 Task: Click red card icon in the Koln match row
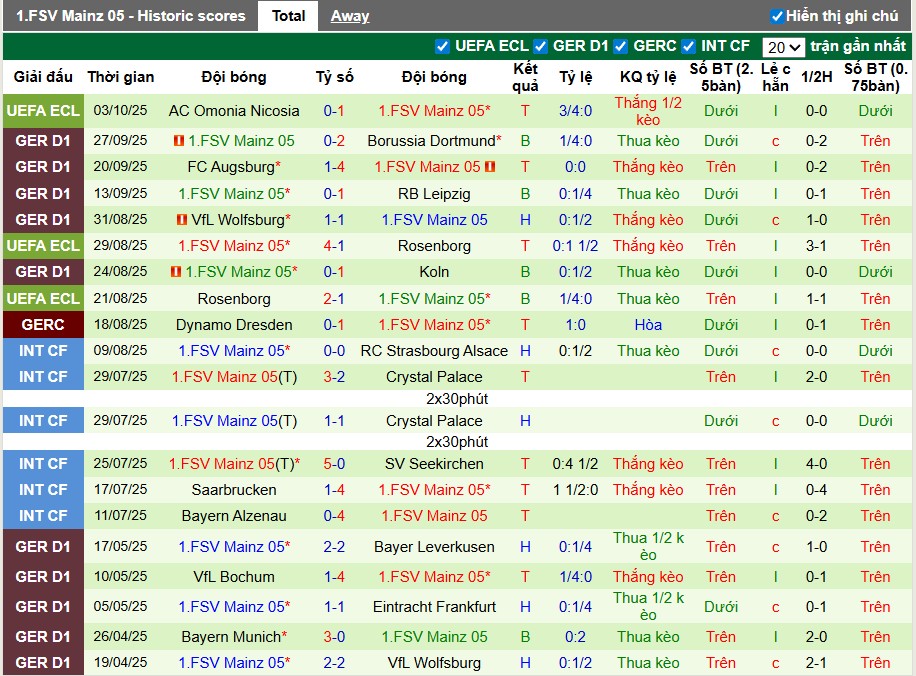pyautogui.click(x=176, y=272)
